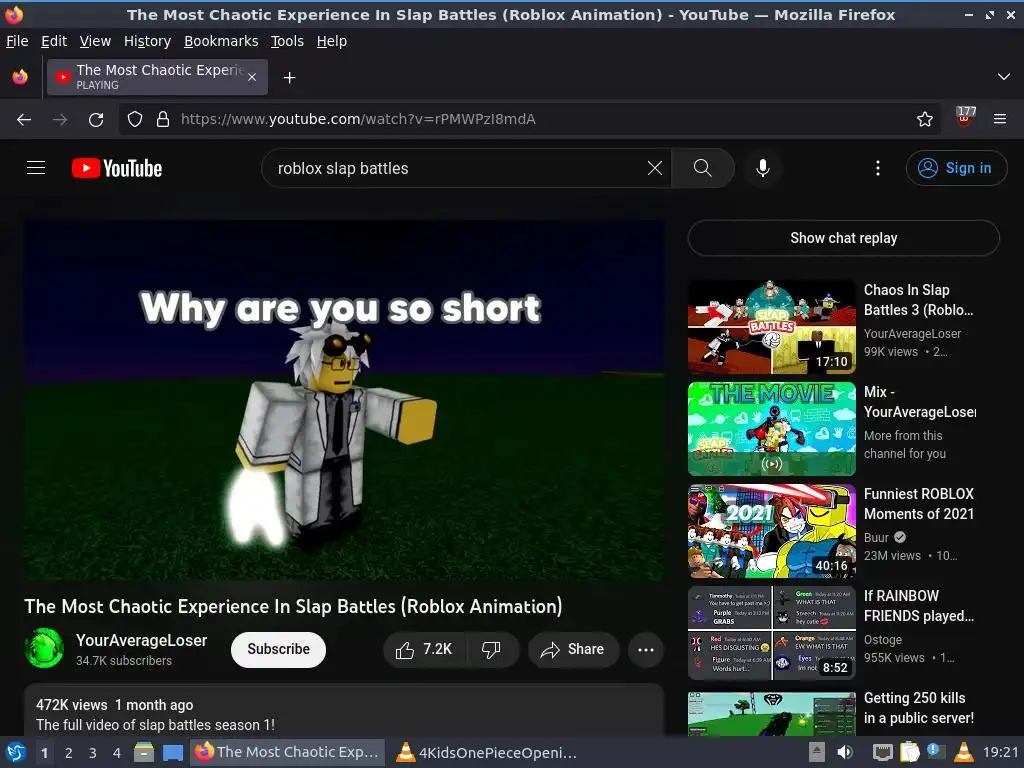The image size is (1024, 768).
Task: Open the Tools menu
Action: click(287, 41)
